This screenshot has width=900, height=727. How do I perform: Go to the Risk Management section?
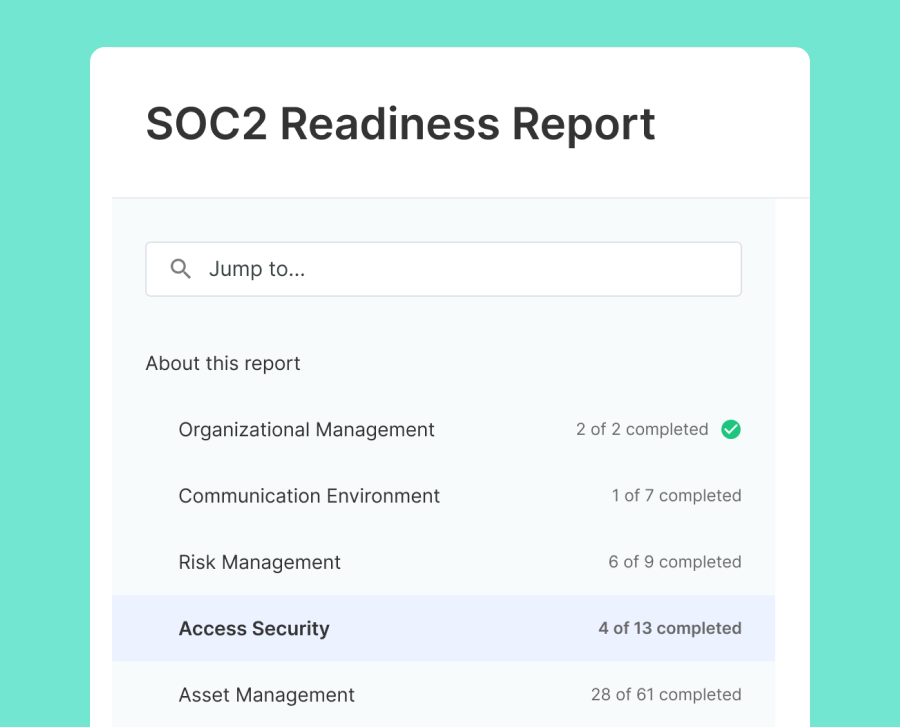coord(259,562)
